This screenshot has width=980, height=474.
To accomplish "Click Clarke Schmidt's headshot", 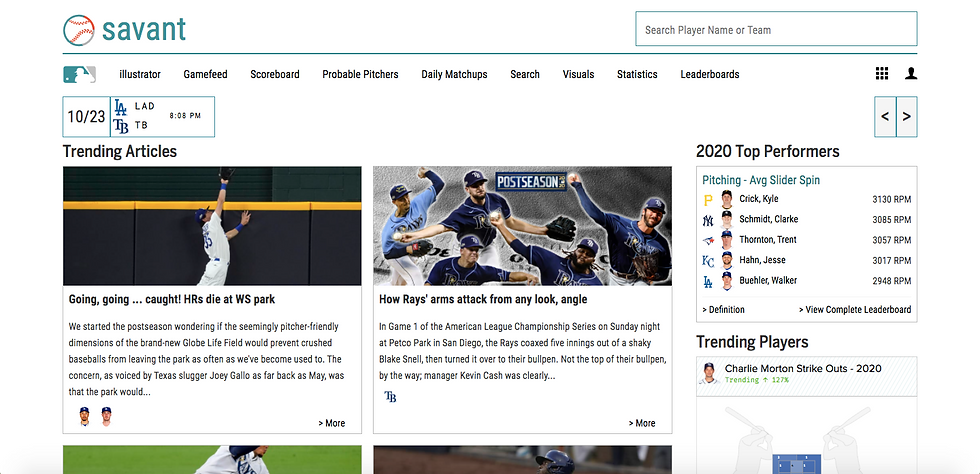I will (x=726, y=219).
